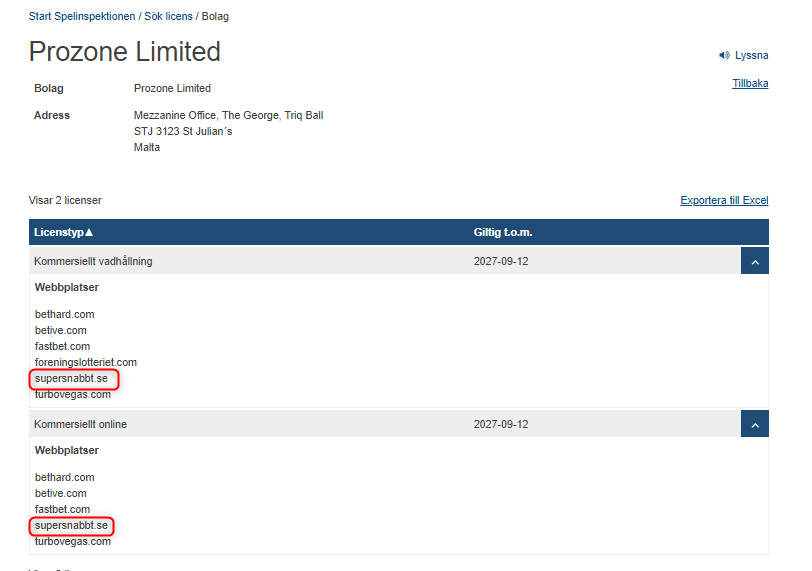Image resolution: width=812 pixels, height=571 pixels.
Task: Select the Kommersiell online row label
Action: [x=81, y=424]
